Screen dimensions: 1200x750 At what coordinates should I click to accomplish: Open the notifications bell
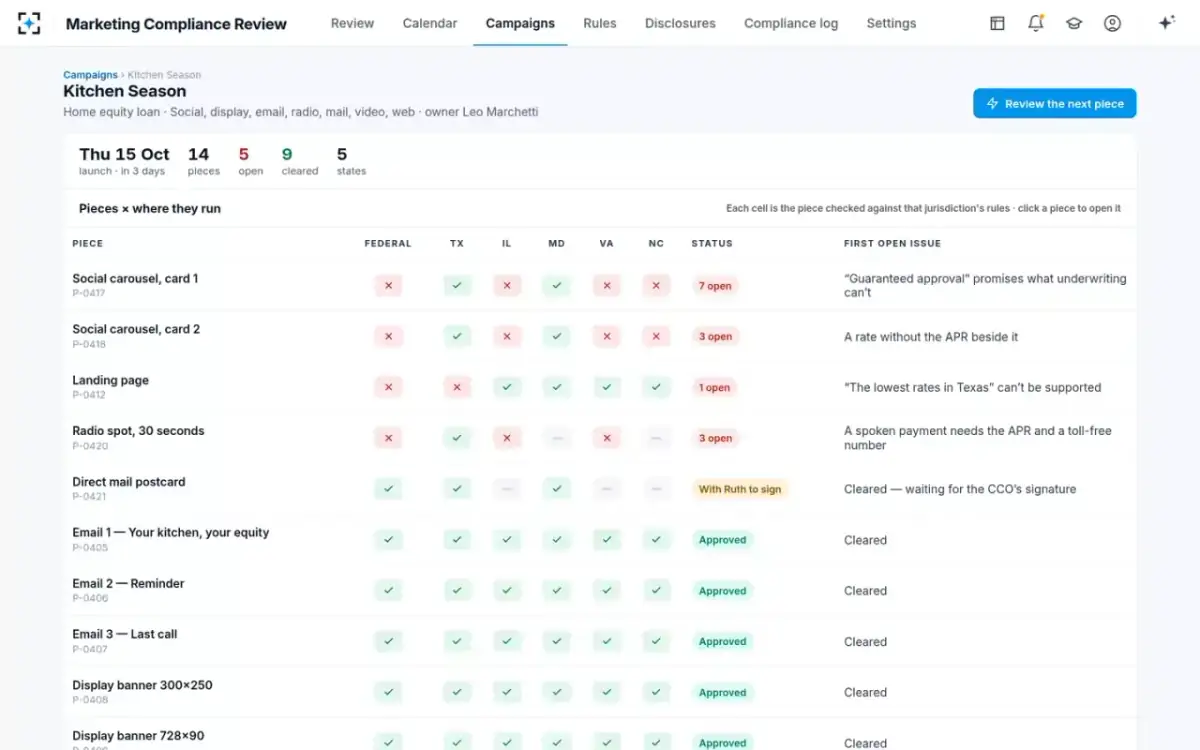[x=1036, y=23]
